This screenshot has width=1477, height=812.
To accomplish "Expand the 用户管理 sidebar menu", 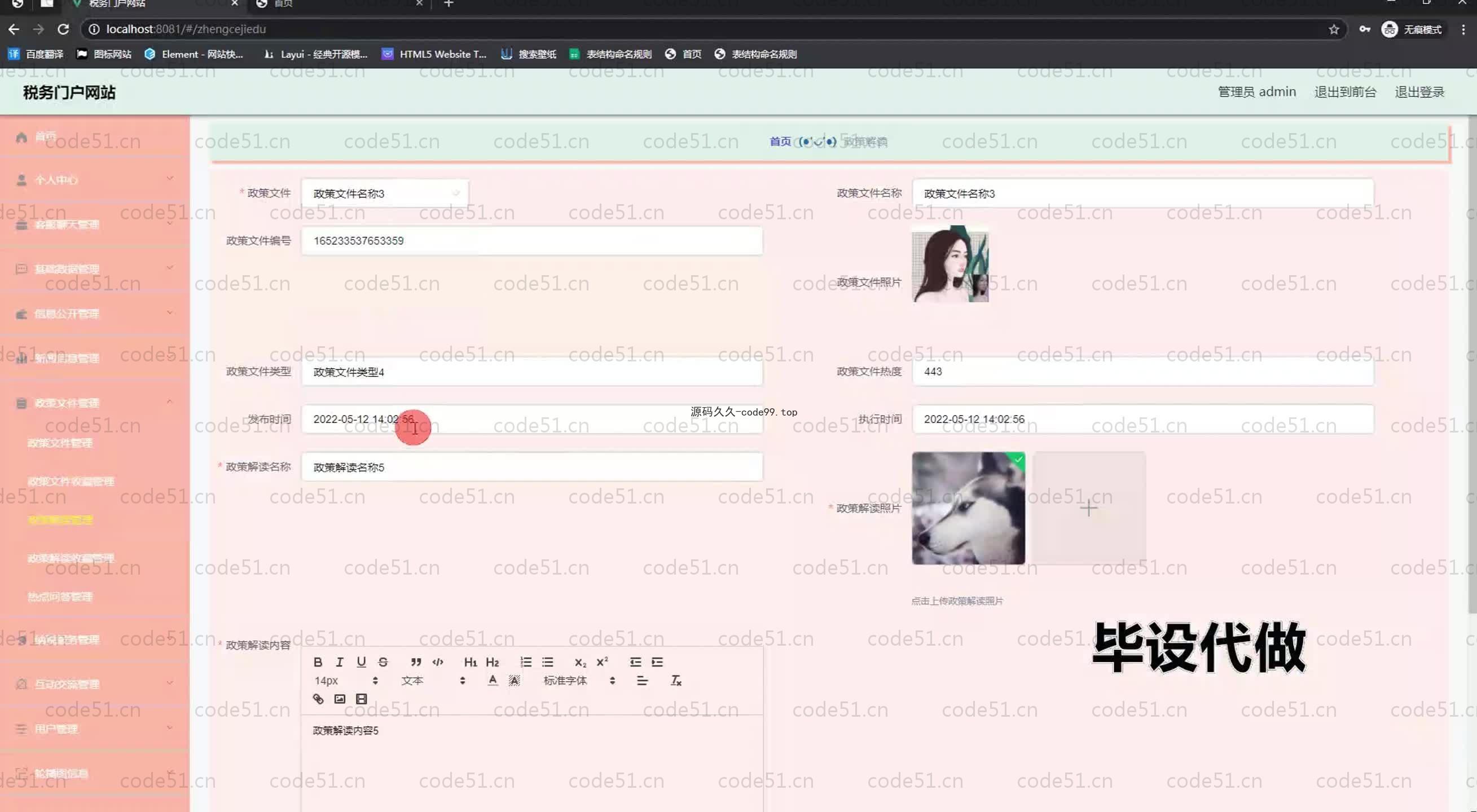I will pos(95,729).
